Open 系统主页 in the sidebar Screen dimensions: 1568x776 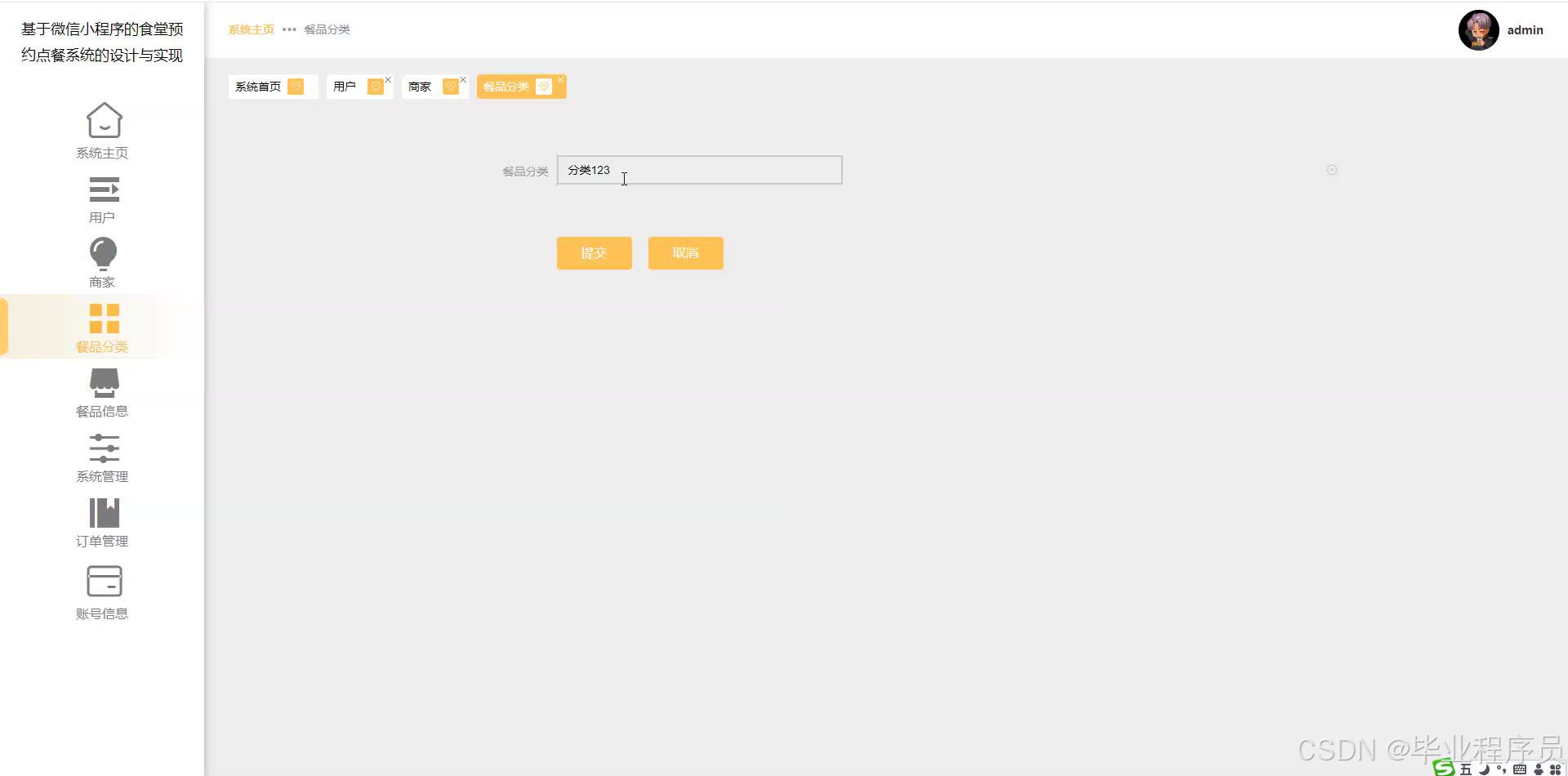click(x=102, y=131)
